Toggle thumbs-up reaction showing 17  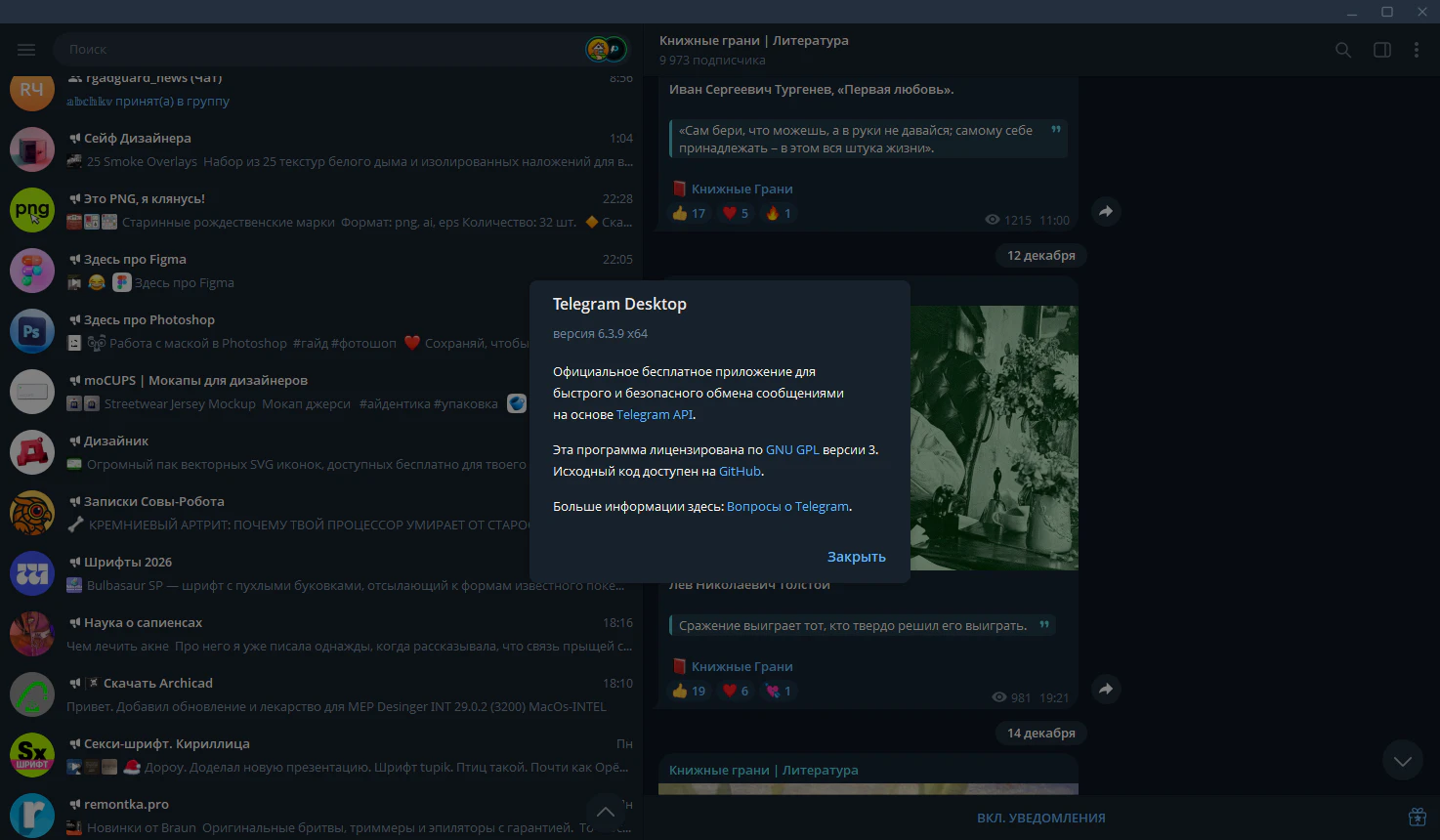(689, 213)
